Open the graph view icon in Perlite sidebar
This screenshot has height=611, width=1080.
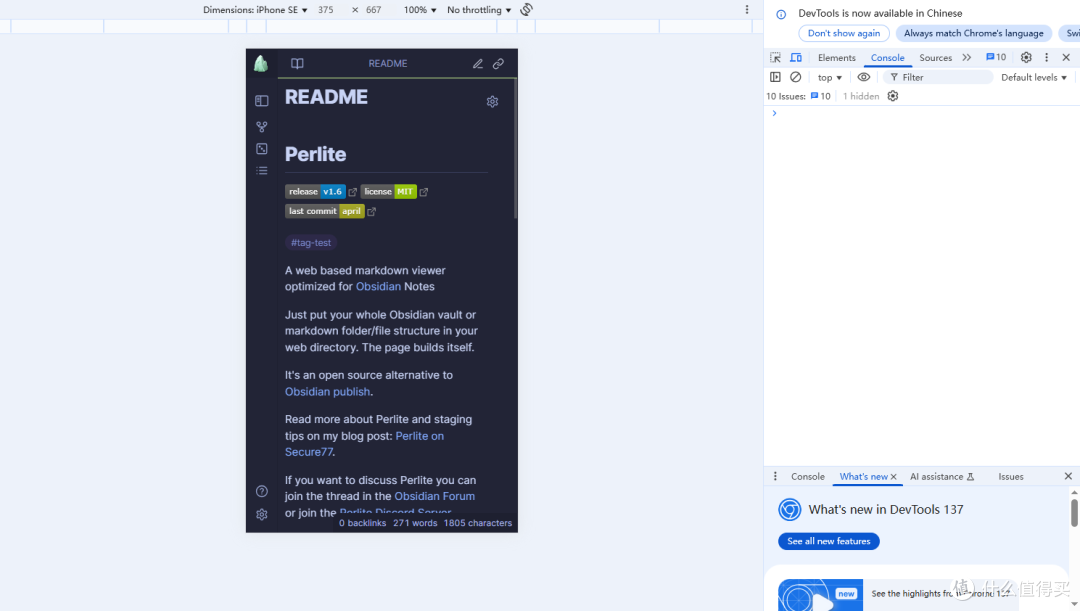tap(261, 127)
